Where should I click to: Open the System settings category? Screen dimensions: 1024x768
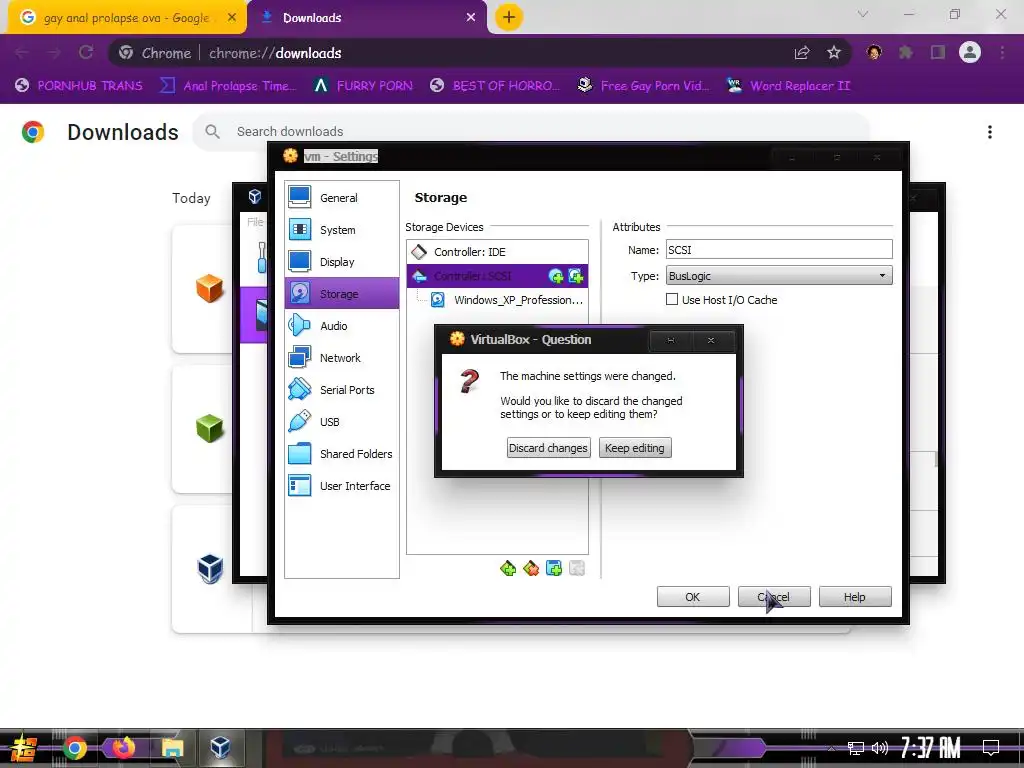(x=342, y=229)
